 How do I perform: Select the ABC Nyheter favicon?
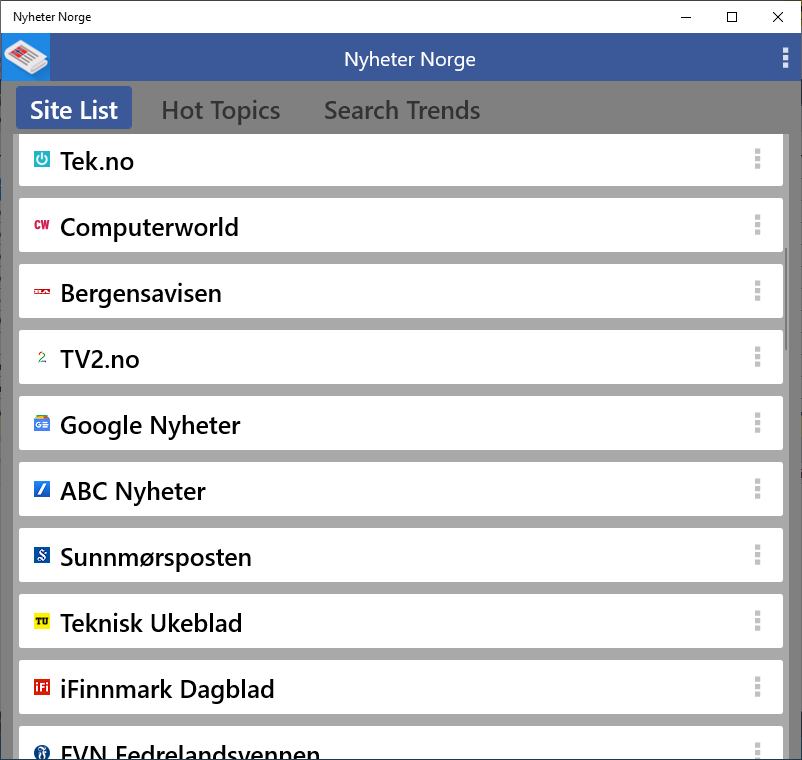[39, 489]
